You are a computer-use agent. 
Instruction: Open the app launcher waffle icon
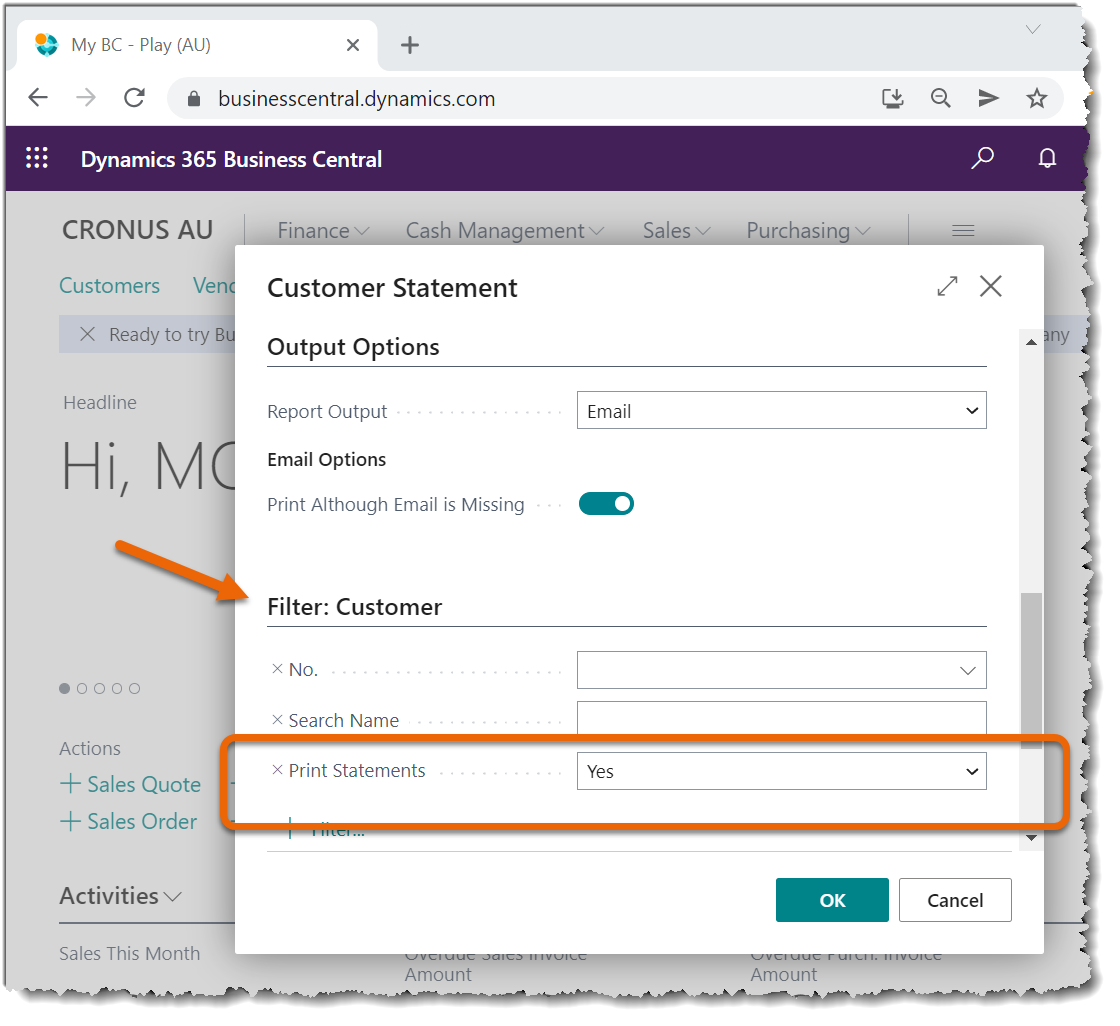pos(36,158)
